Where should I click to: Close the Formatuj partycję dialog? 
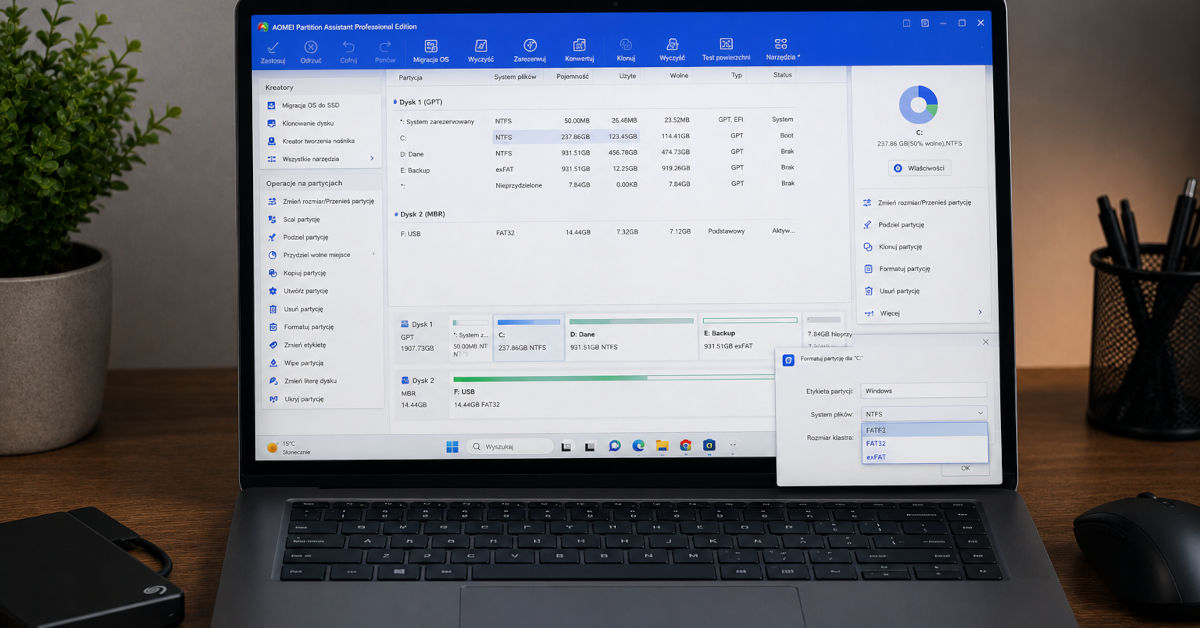(x=985, y=342)
